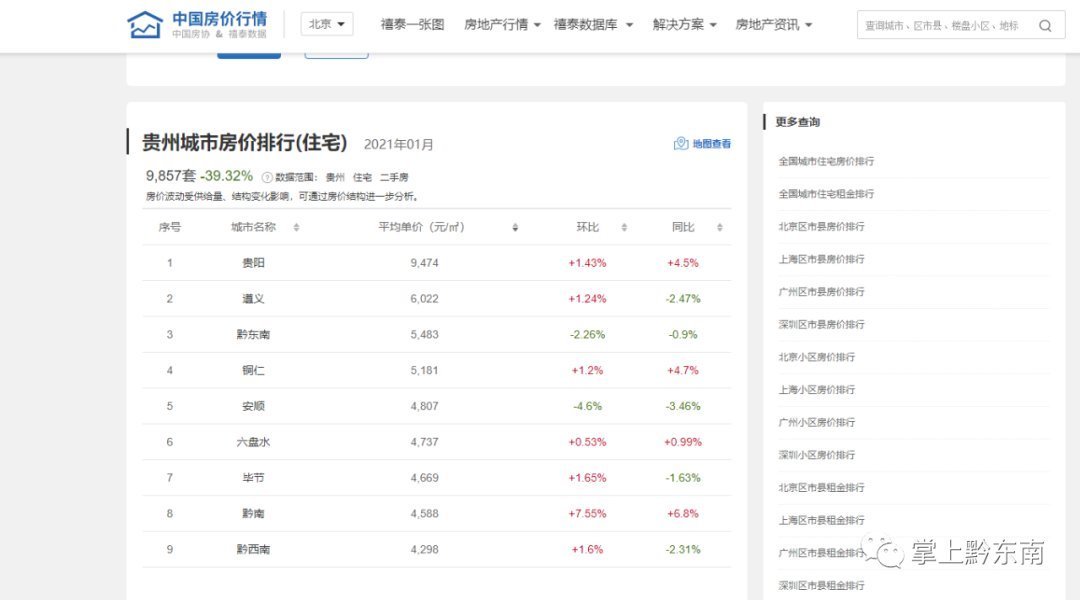Viewport: 1080px width, 600px height.
Task: Expand the 房地产资讯 menu
Action: click(773, 25)
